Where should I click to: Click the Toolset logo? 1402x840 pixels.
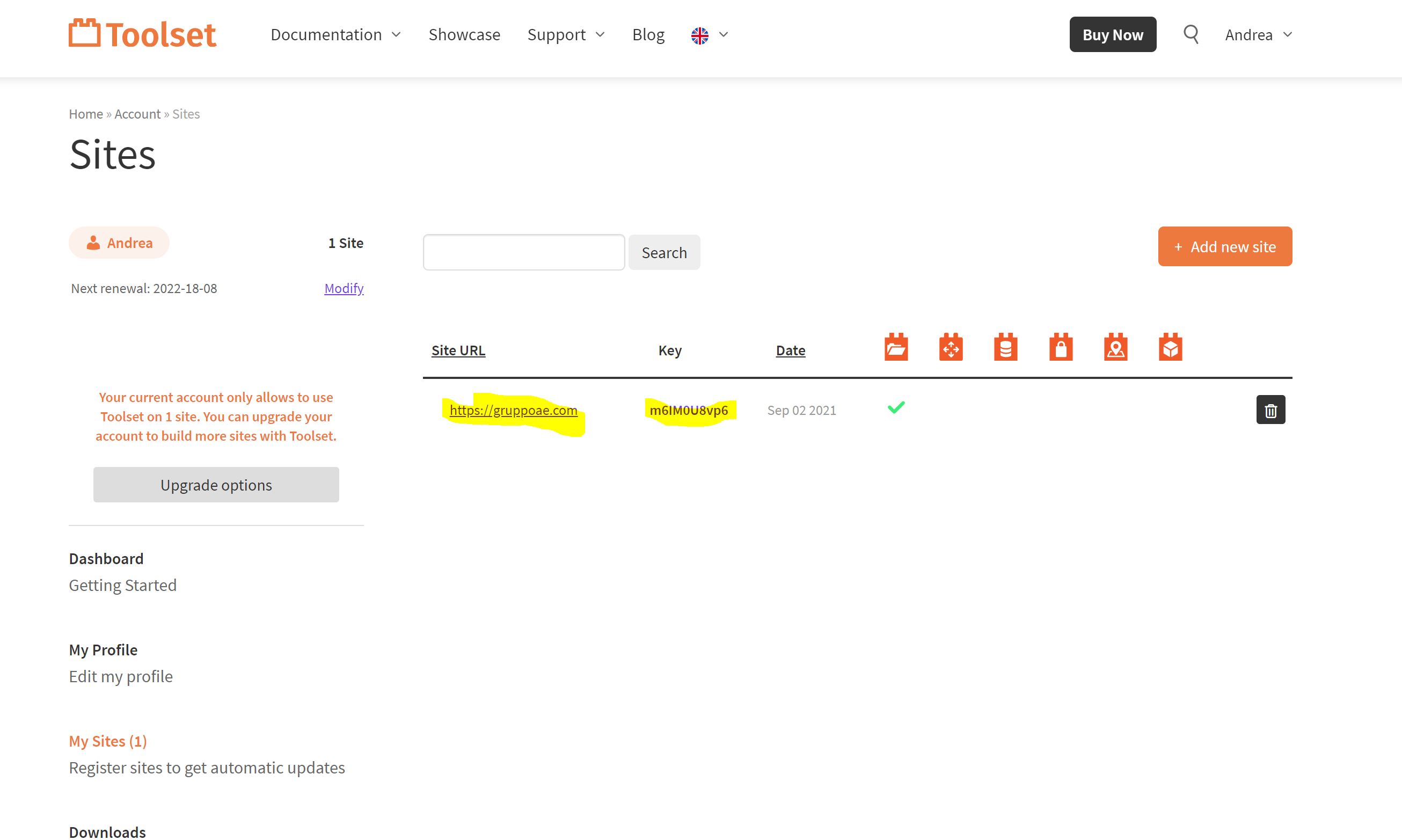point(142,34)
